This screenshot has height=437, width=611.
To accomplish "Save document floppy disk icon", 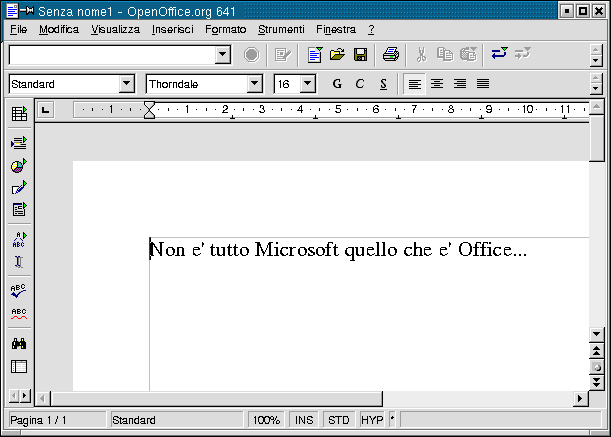I will tap(360, 55).
